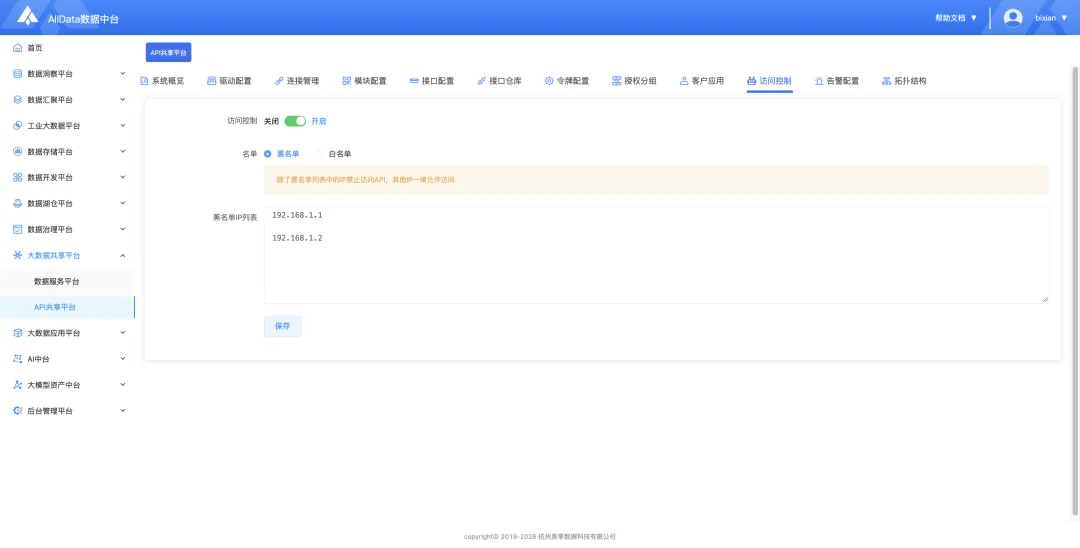Click the 接口配置 tab icon

pyautogui.click(x=414, y=81)
